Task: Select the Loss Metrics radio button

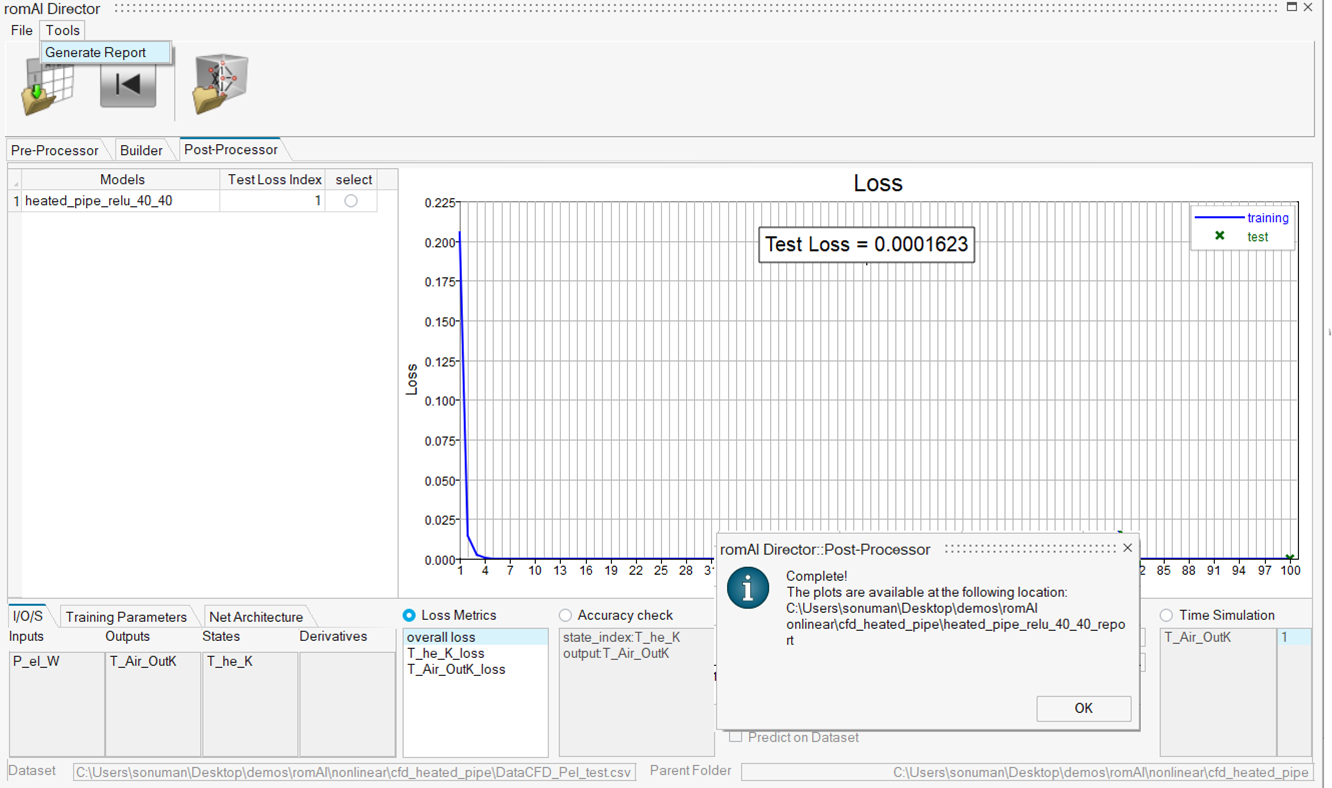Action: click(x=409, y=615)
